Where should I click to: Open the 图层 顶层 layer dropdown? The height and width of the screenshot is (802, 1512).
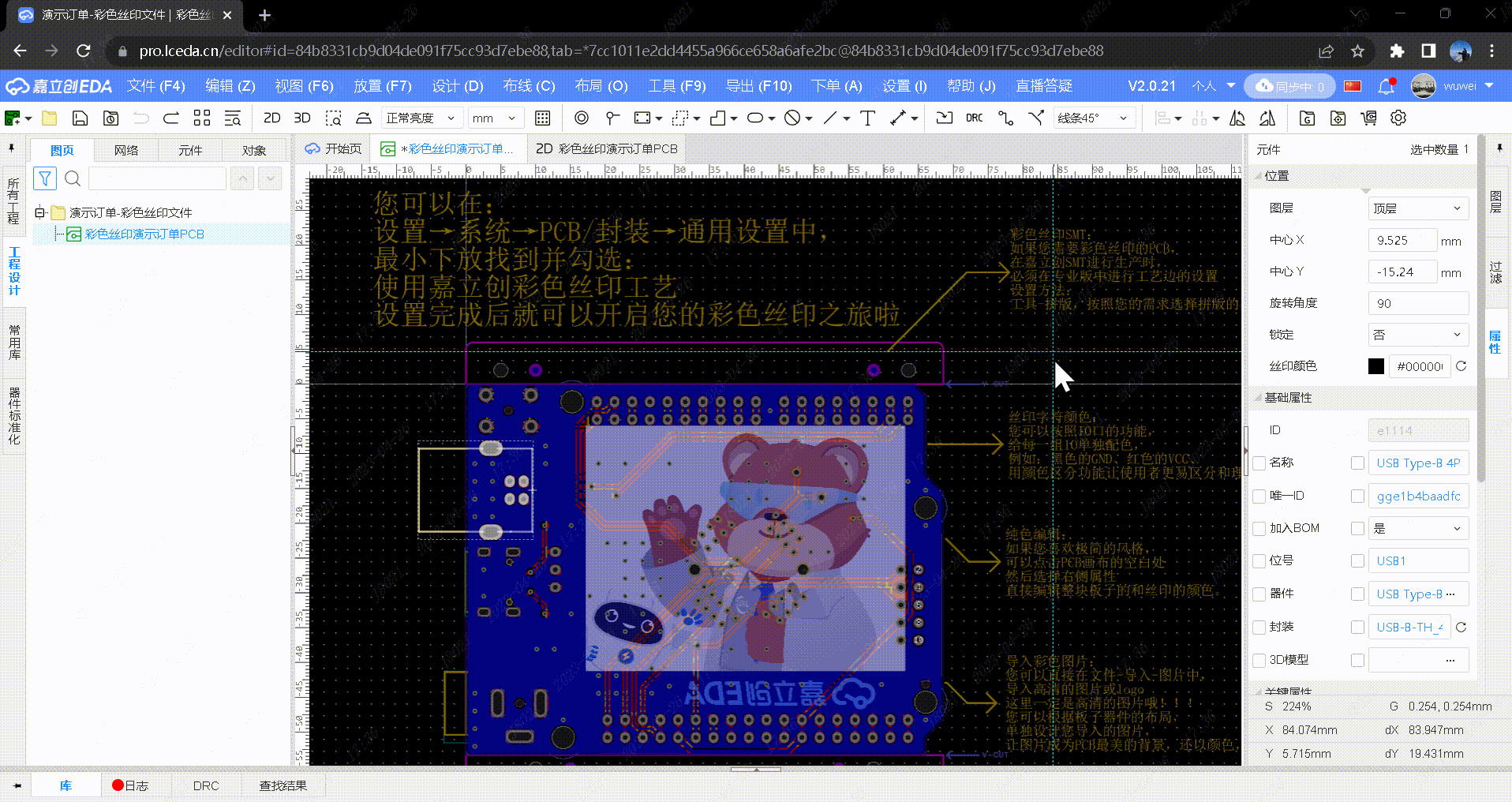click(x=1418, y=208)
